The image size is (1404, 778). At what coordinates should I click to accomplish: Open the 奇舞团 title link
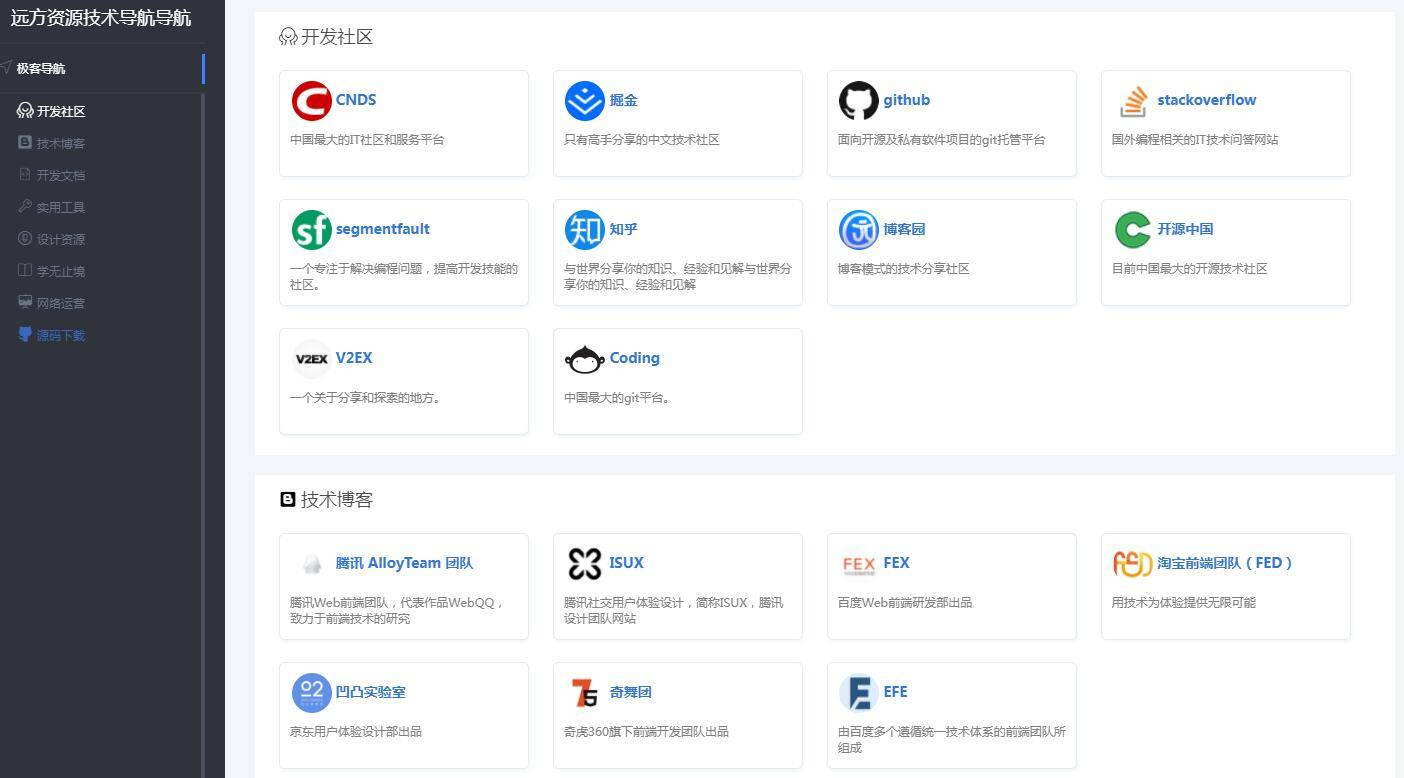coord(631,692)
